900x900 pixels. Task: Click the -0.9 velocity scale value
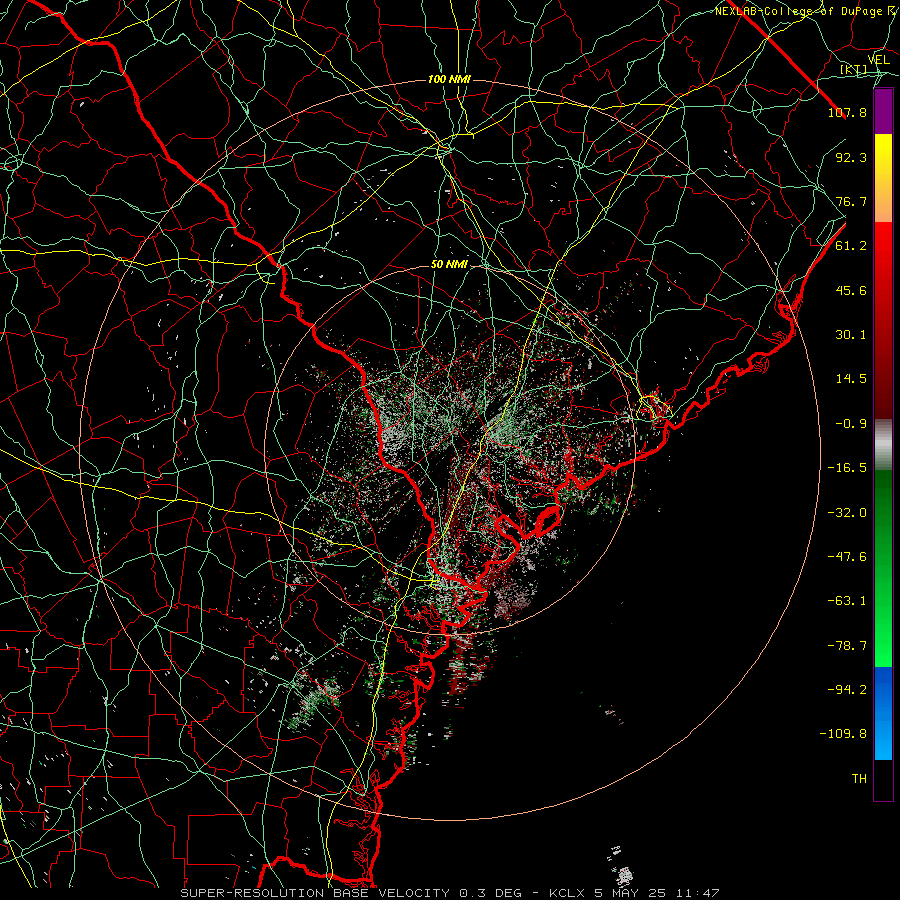(x=851, y=424)
